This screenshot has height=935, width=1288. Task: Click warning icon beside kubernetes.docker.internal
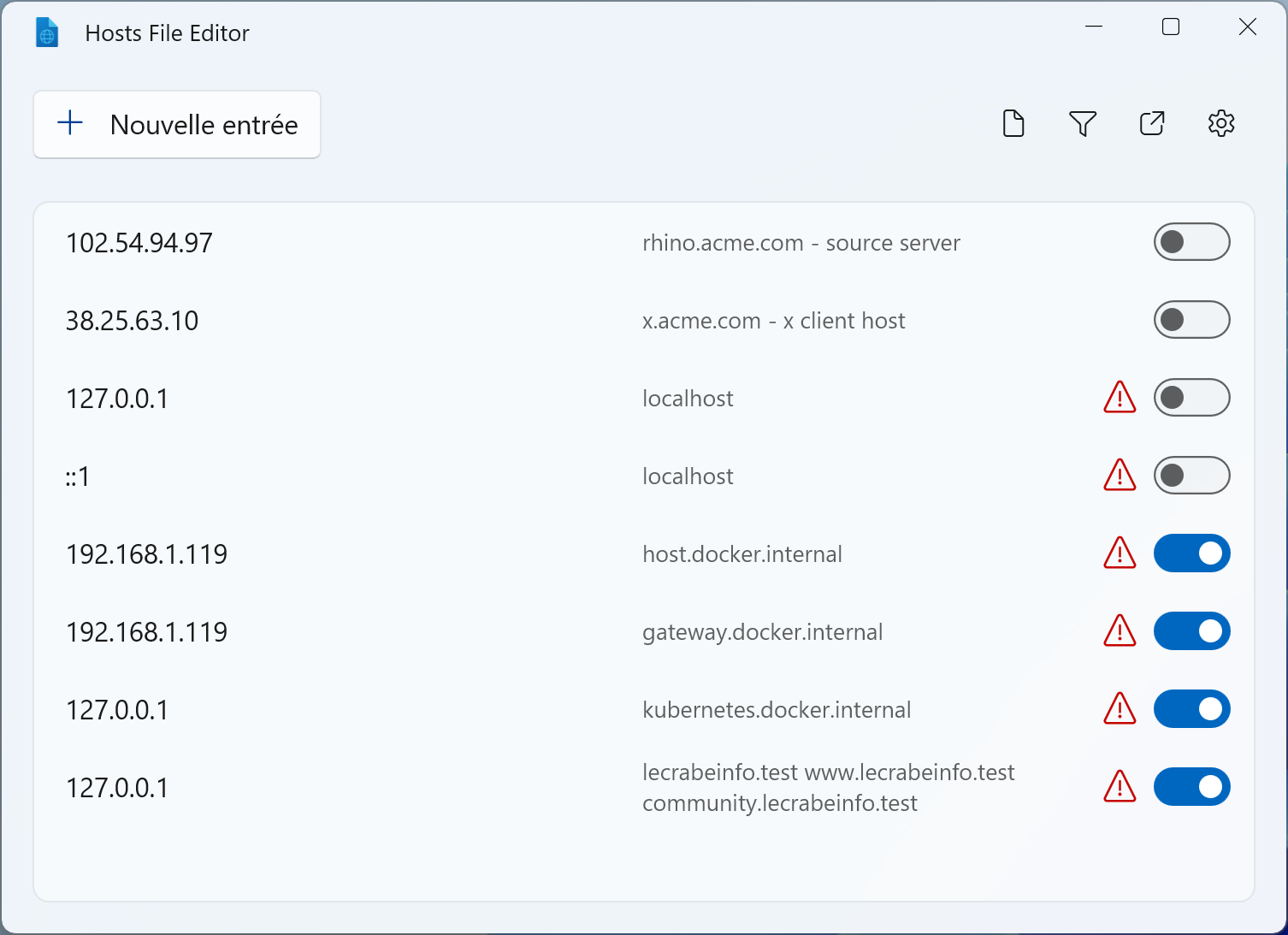coord(1120,709)
